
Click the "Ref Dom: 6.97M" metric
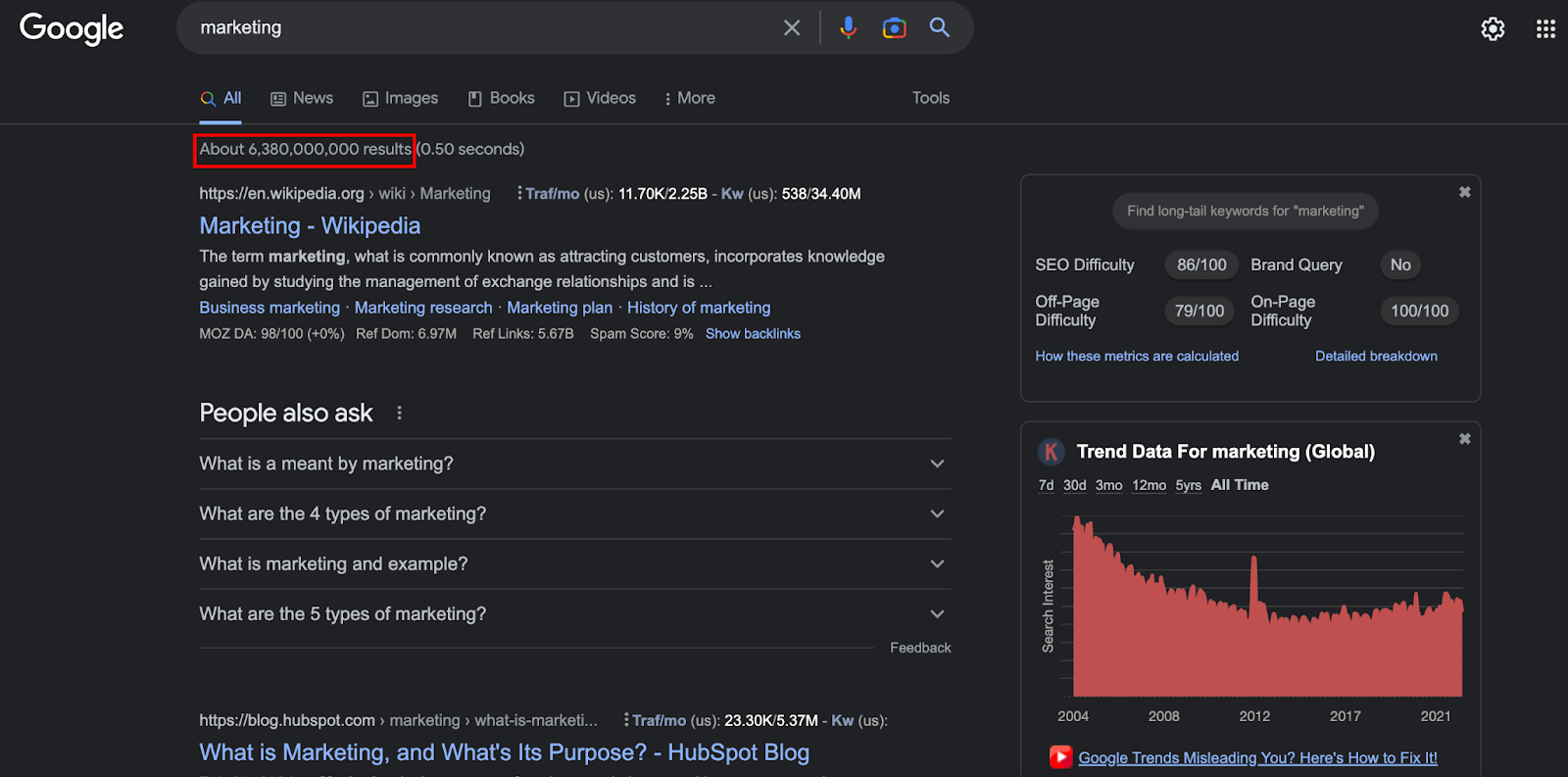pos(406,334)
